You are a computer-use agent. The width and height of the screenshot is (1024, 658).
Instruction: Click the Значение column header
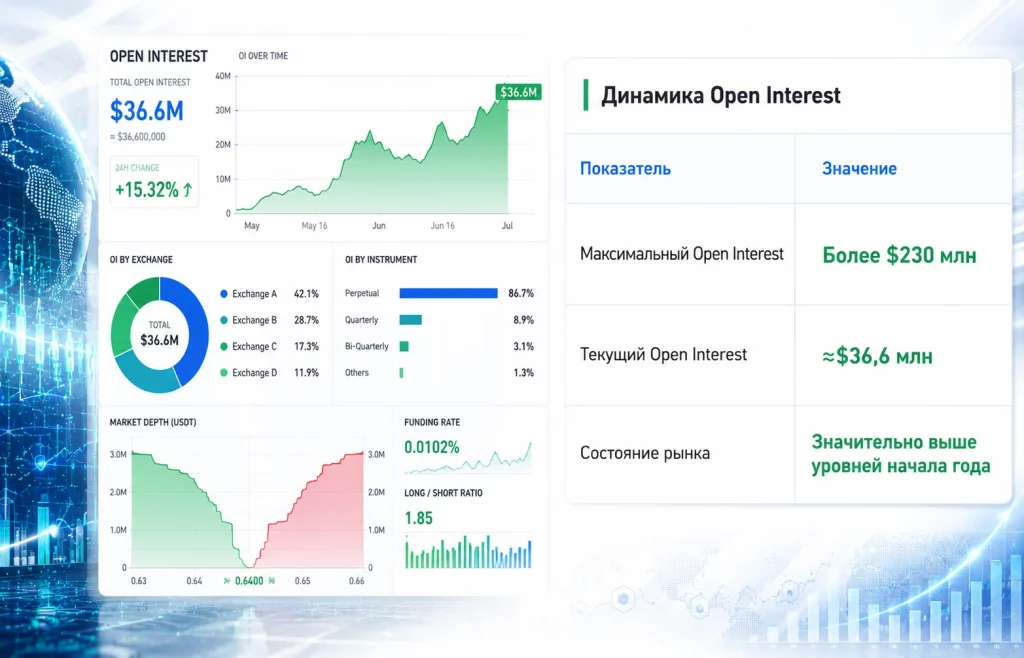pyautogui.click(x=859, y=168)
